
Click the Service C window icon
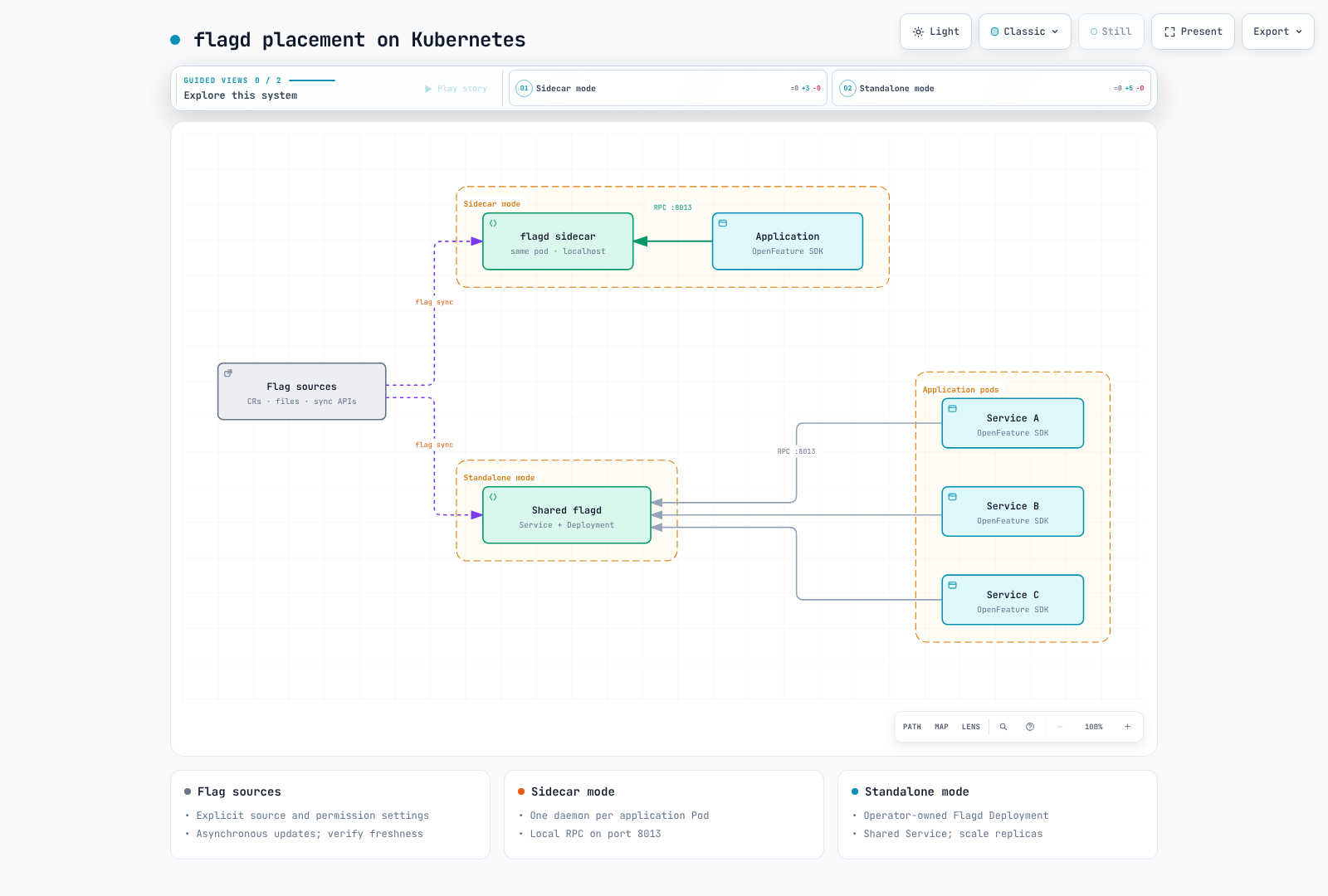(x=953, y=585)
